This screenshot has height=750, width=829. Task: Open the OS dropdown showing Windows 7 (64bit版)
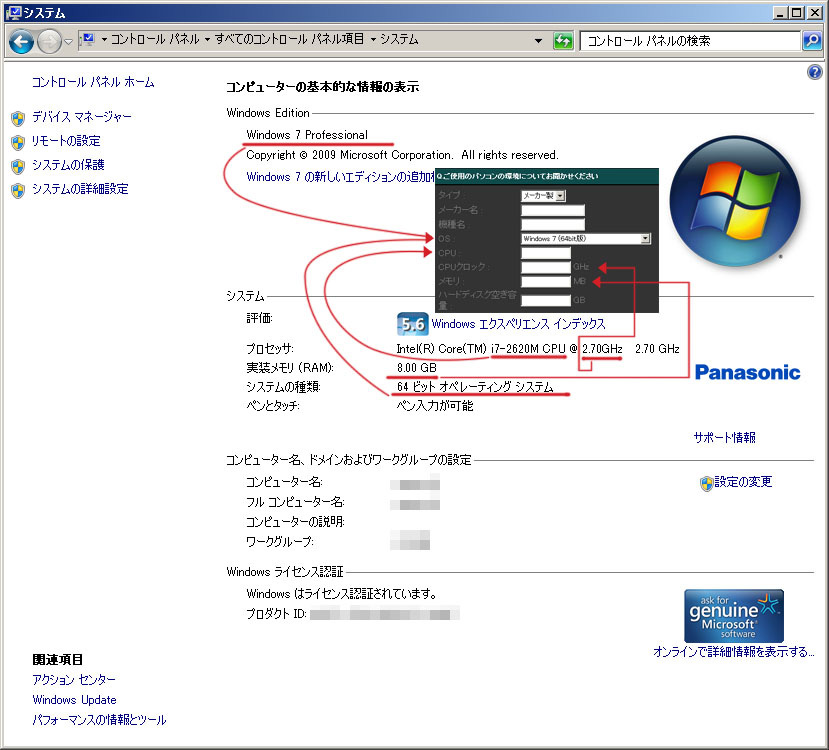click(x=586, y=238)
